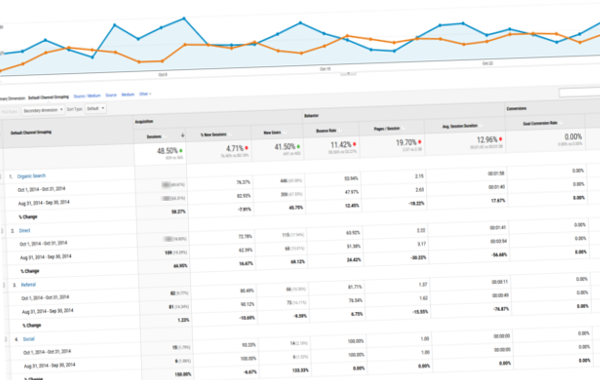Click the 00:03:54 session duration cell
Screen dimensions: 600x380
(x=498, y=241)
